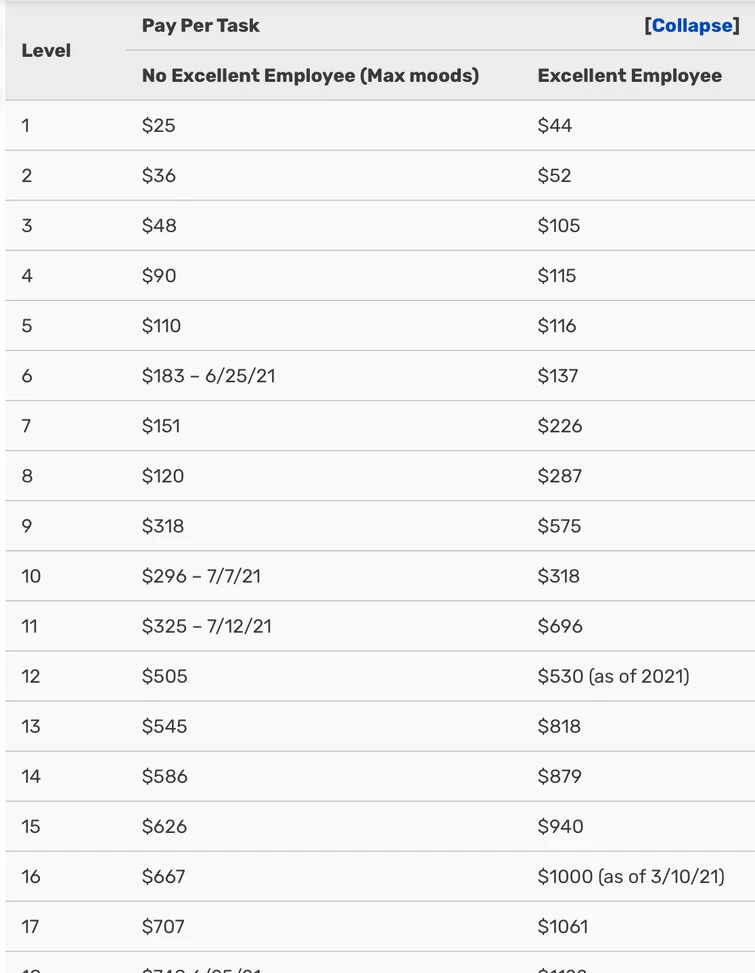Select the $325 – 7/12/21 cell
The height and width of the screenshot is (973, 755).
point(206,626)
